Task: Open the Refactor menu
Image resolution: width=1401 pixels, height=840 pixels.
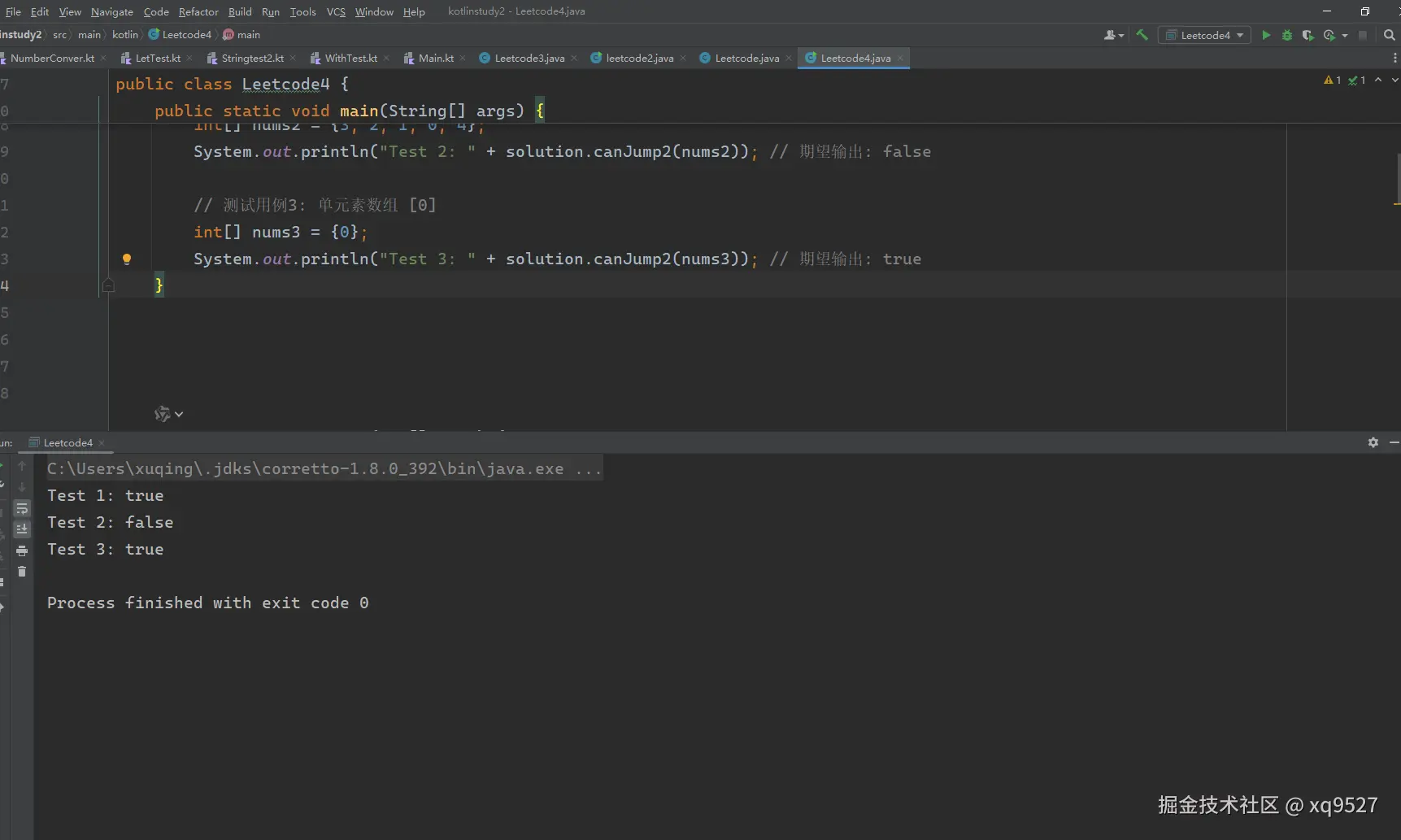Action: click(x=198, y=11)
